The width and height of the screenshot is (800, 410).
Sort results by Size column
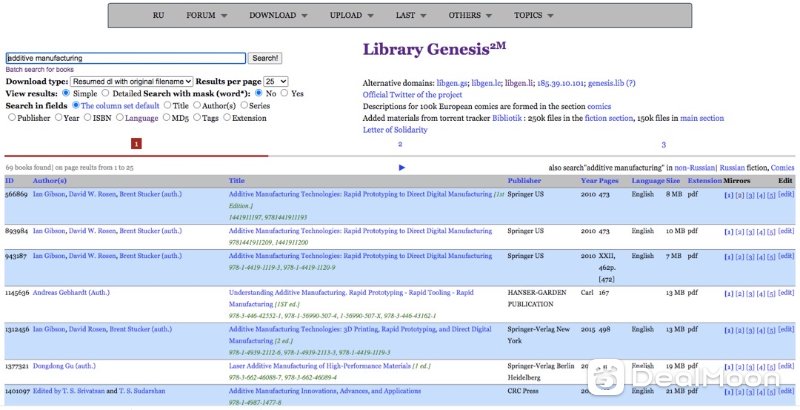(x=673, y=181)
